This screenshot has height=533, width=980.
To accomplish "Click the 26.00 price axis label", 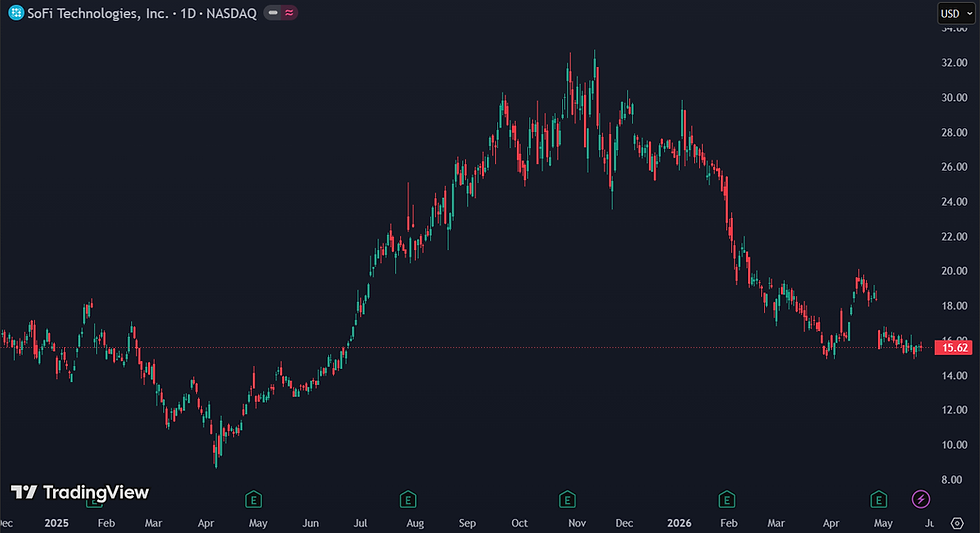I will (x=954, y=167).
